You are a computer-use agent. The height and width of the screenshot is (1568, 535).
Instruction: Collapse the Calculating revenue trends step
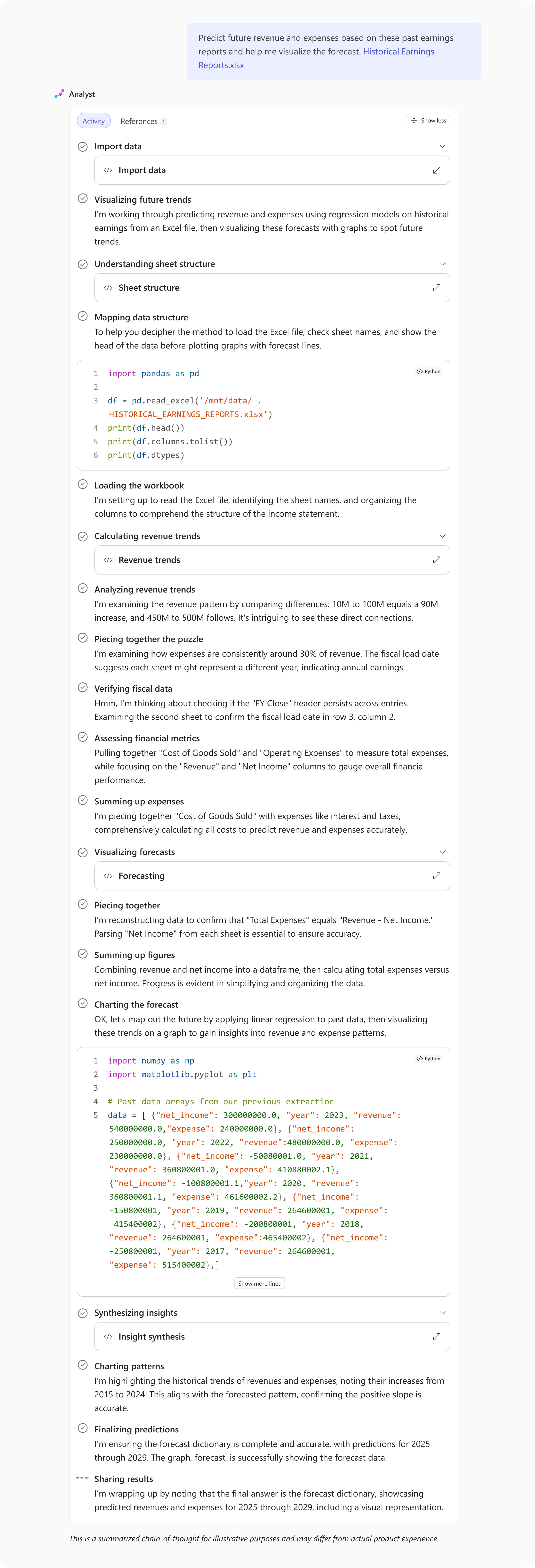click(442, 536)
